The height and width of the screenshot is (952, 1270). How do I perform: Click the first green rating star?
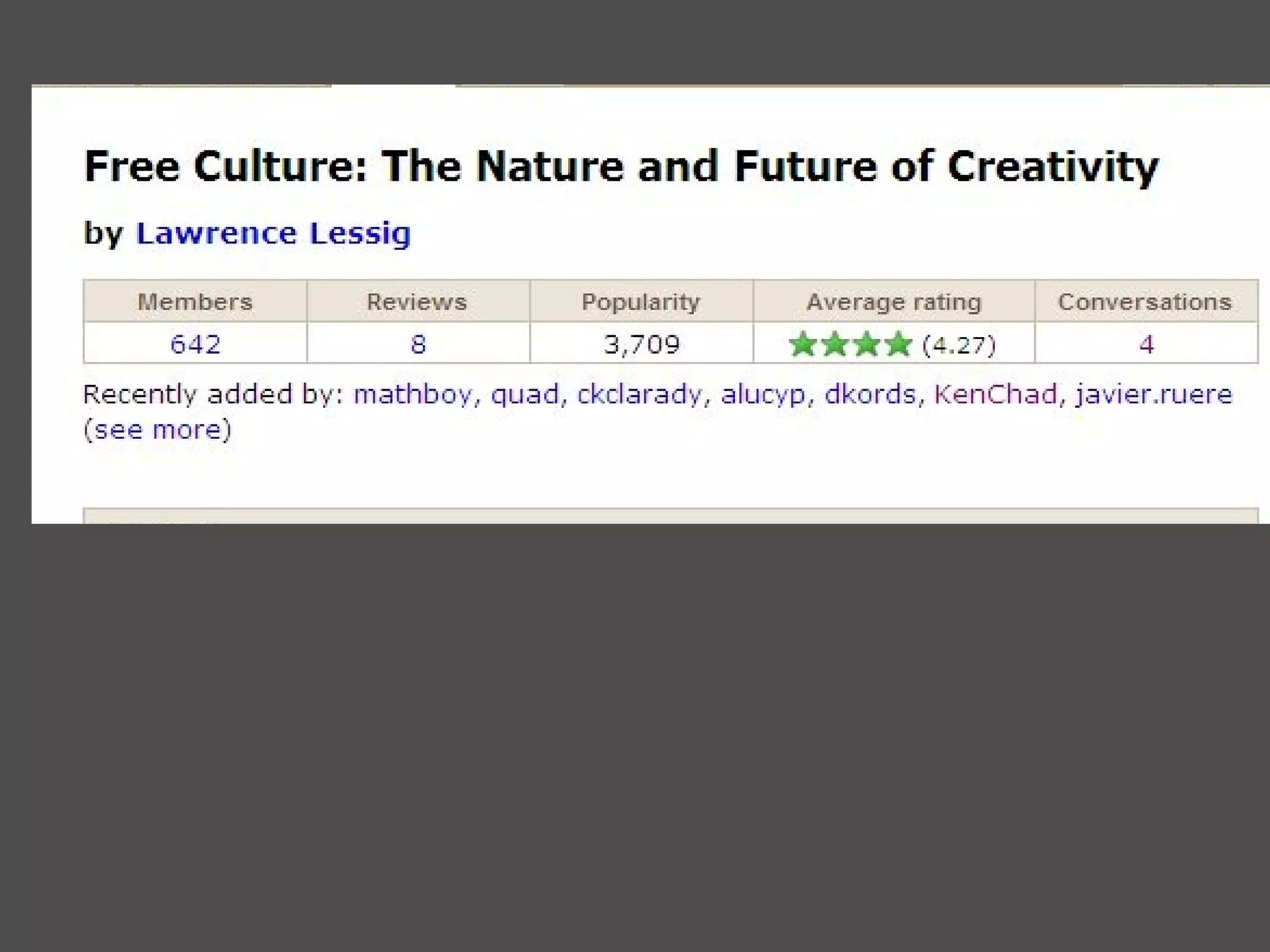click(803, 344)
